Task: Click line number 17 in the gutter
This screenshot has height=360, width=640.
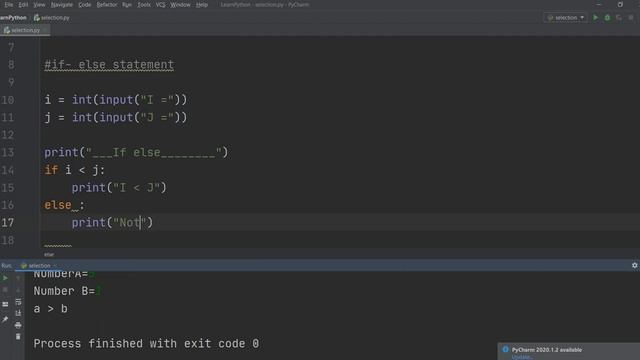Action: coord(8,223)
